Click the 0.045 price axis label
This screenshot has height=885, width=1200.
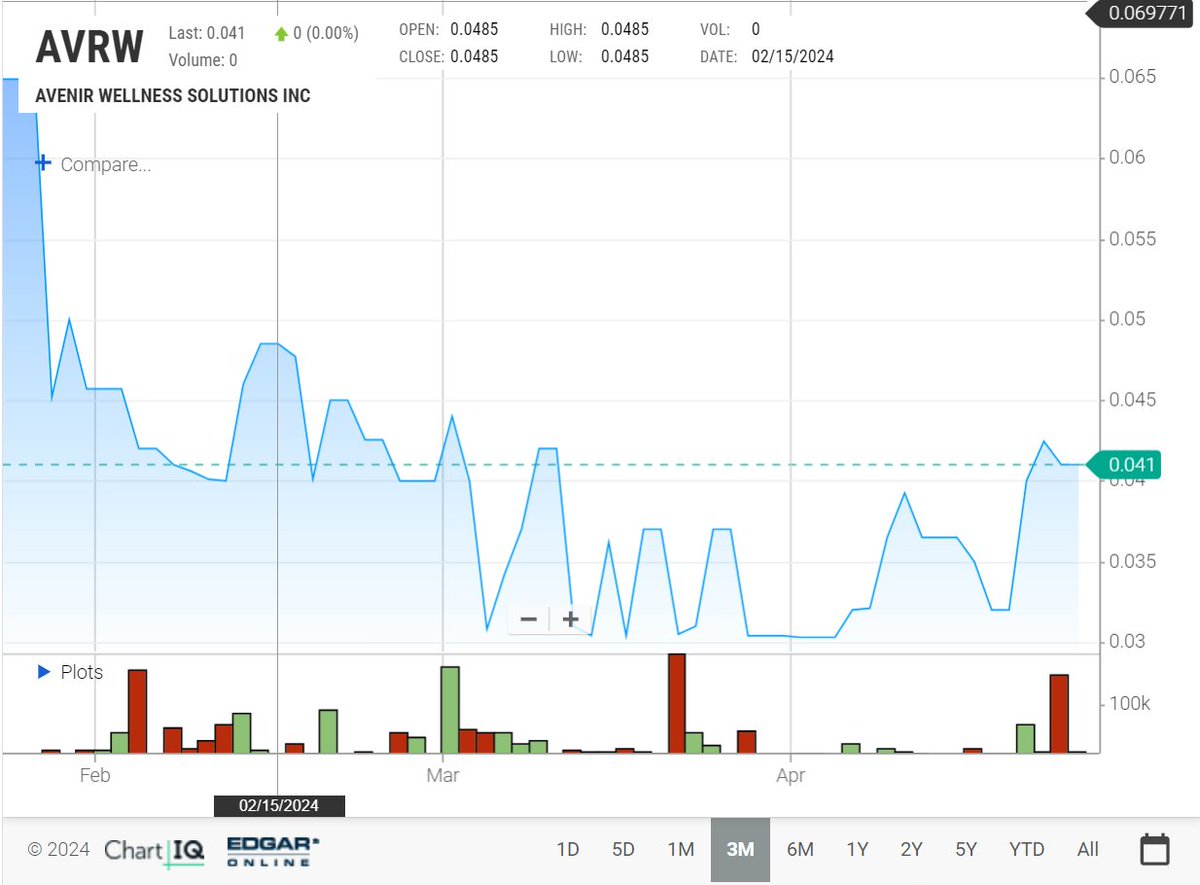pyautogui.click(x=1133, y=400)
